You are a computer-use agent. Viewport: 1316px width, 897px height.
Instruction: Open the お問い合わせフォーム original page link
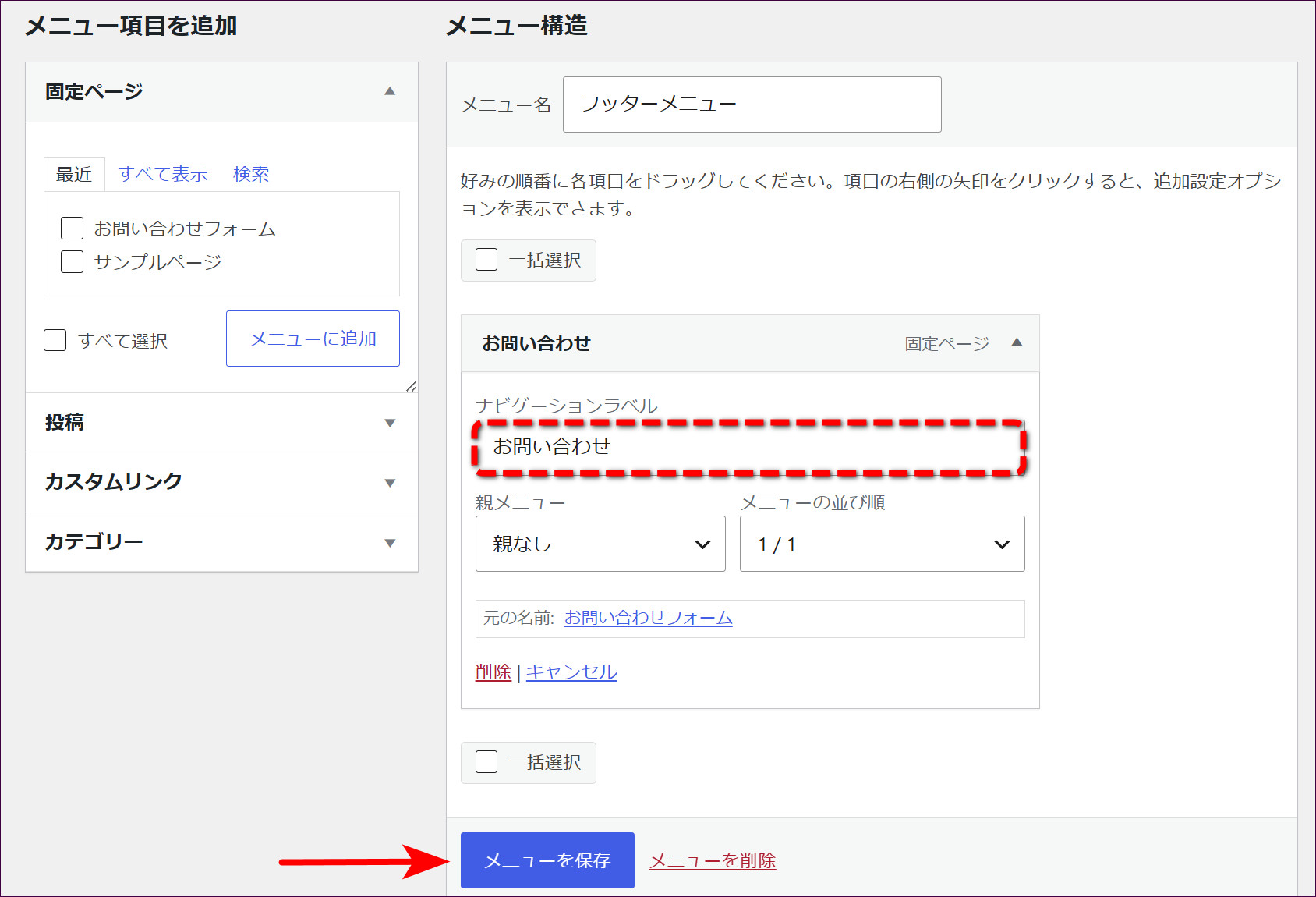[648, 618]
